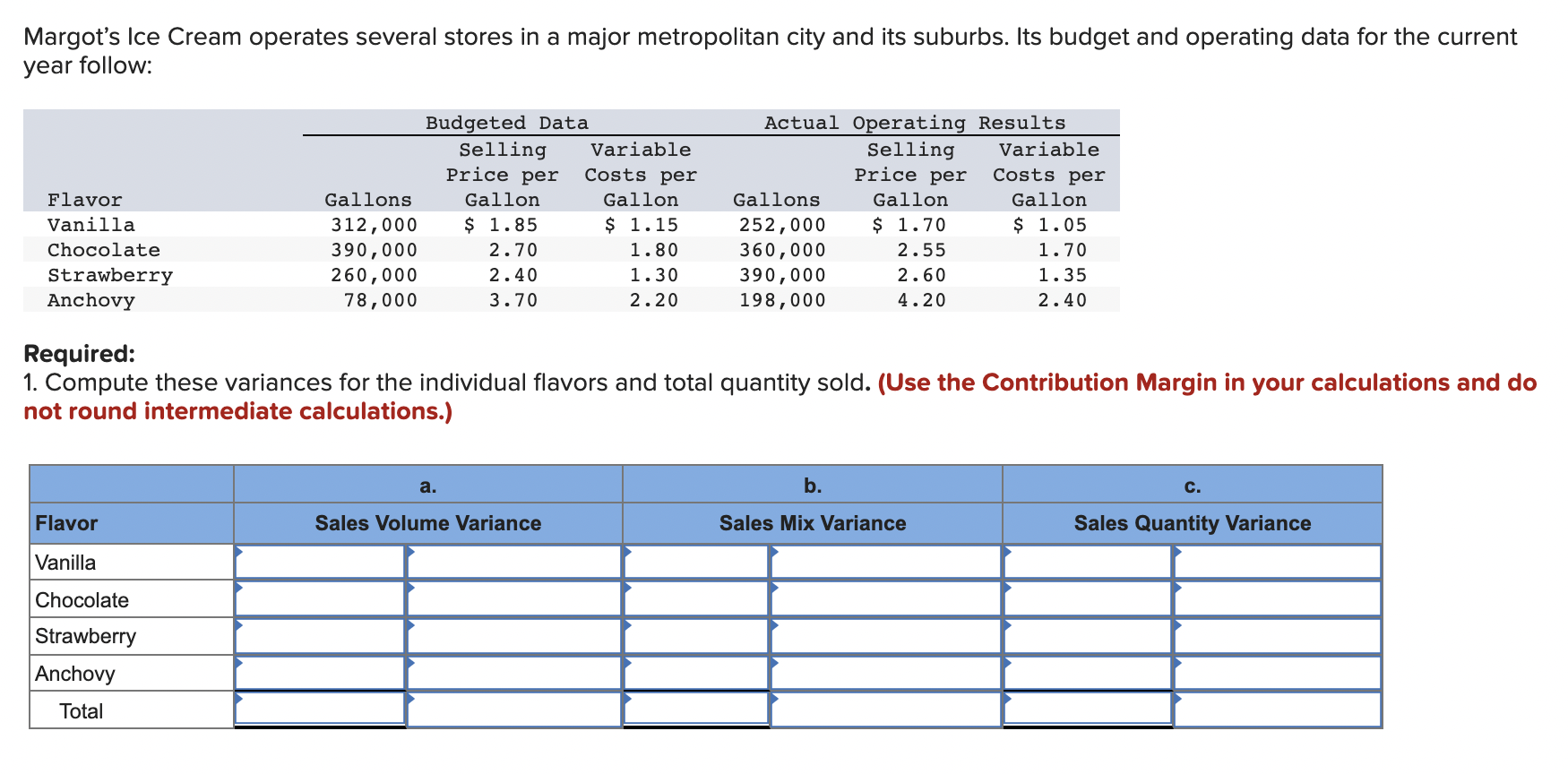Click the Required heading
Screen dimensions: 1568x774
click(x=79, y=354)
